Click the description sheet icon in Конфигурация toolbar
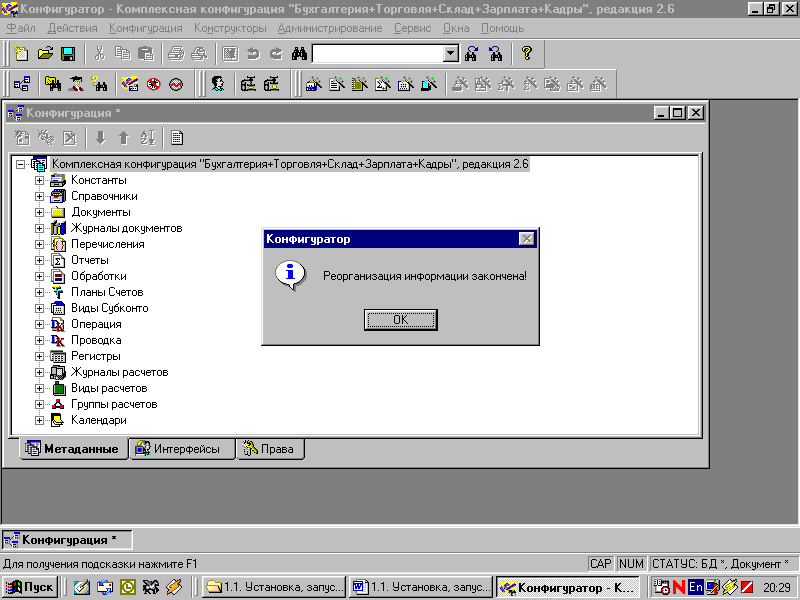Image resolution: width=800 pixels, height=600 pixels. [x=177, y=138]
